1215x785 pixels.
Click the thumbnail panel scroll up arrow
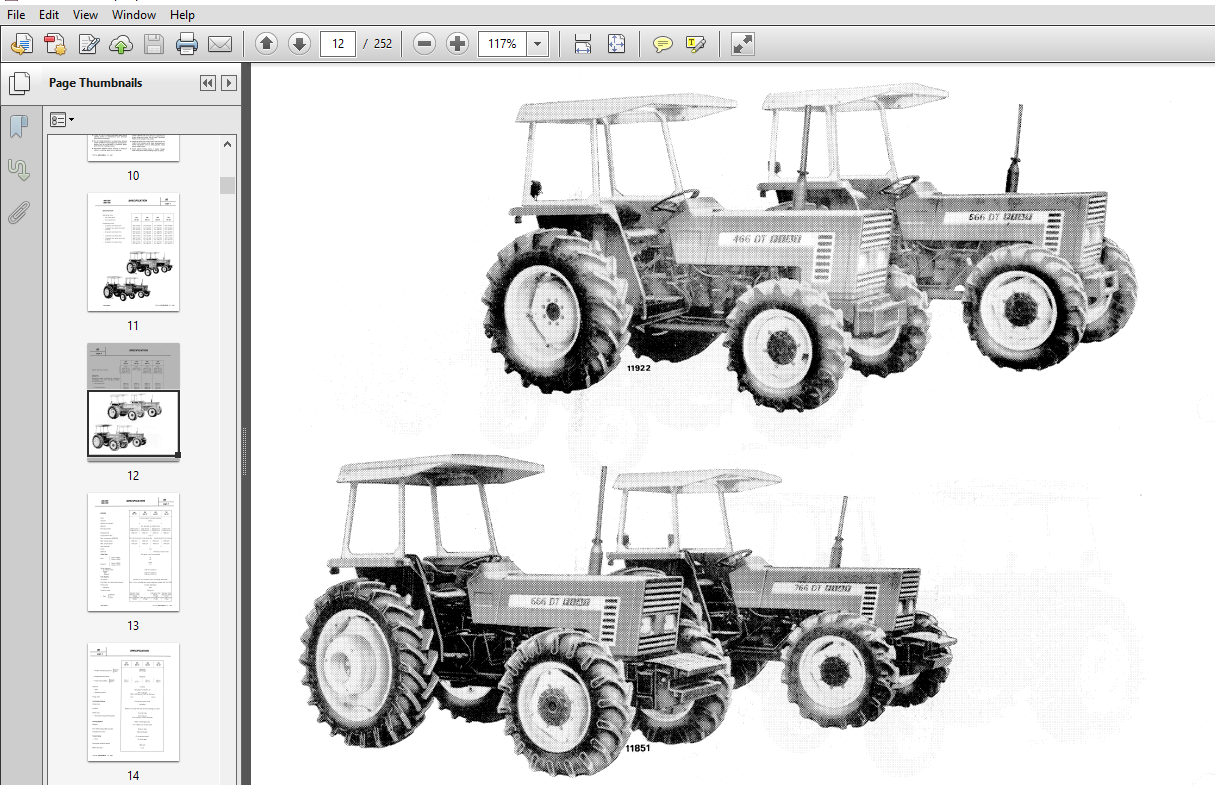click(228, 145)
